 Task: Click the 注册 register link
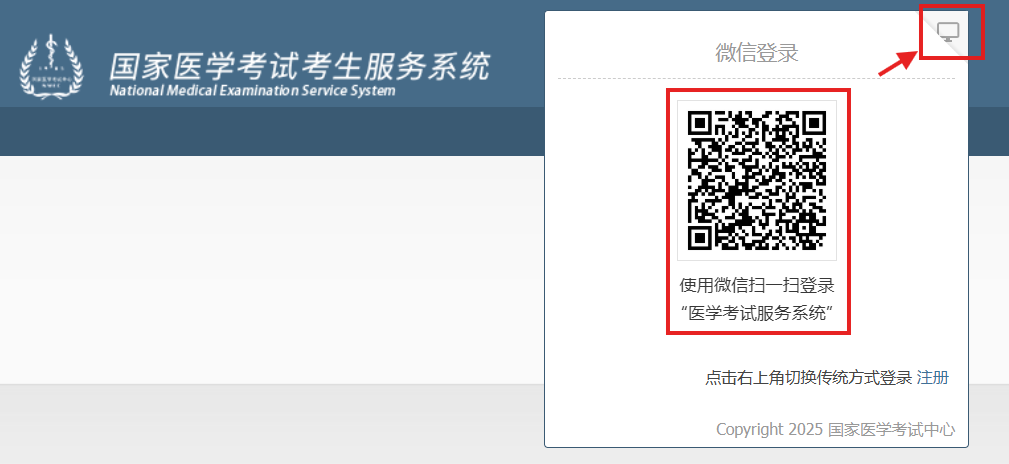932,378
